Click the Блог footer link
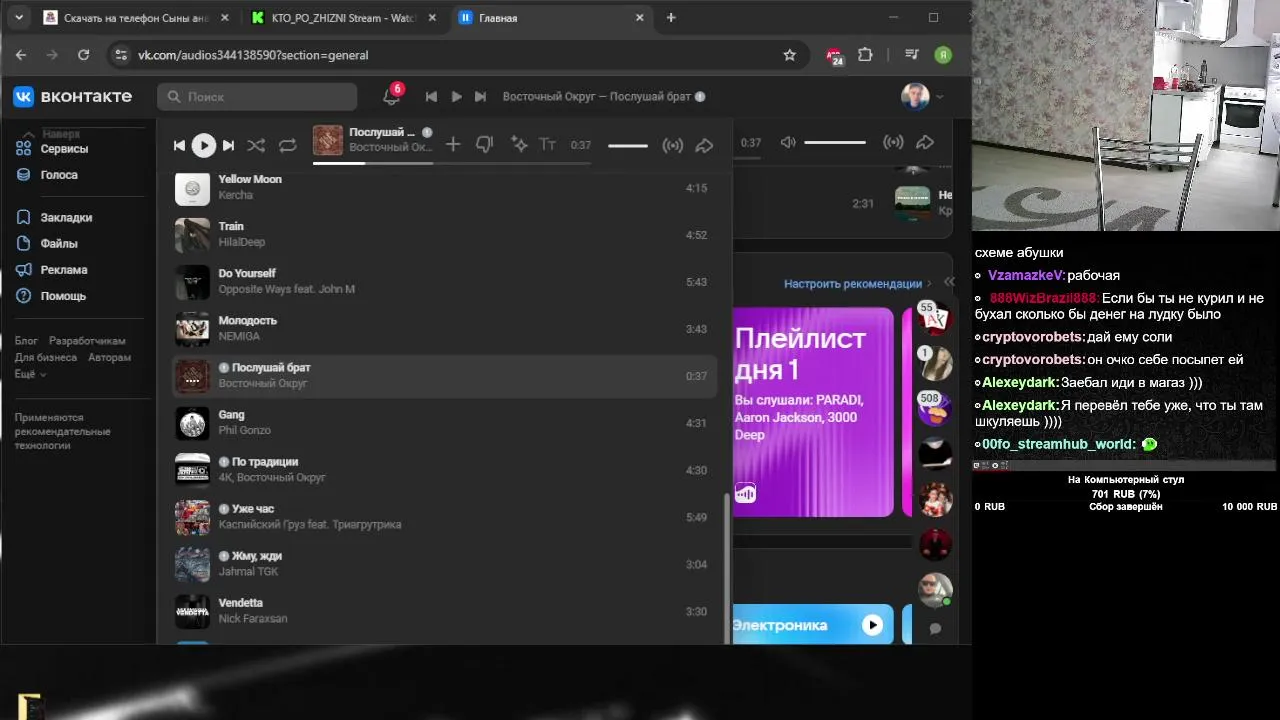 (26, 341)
